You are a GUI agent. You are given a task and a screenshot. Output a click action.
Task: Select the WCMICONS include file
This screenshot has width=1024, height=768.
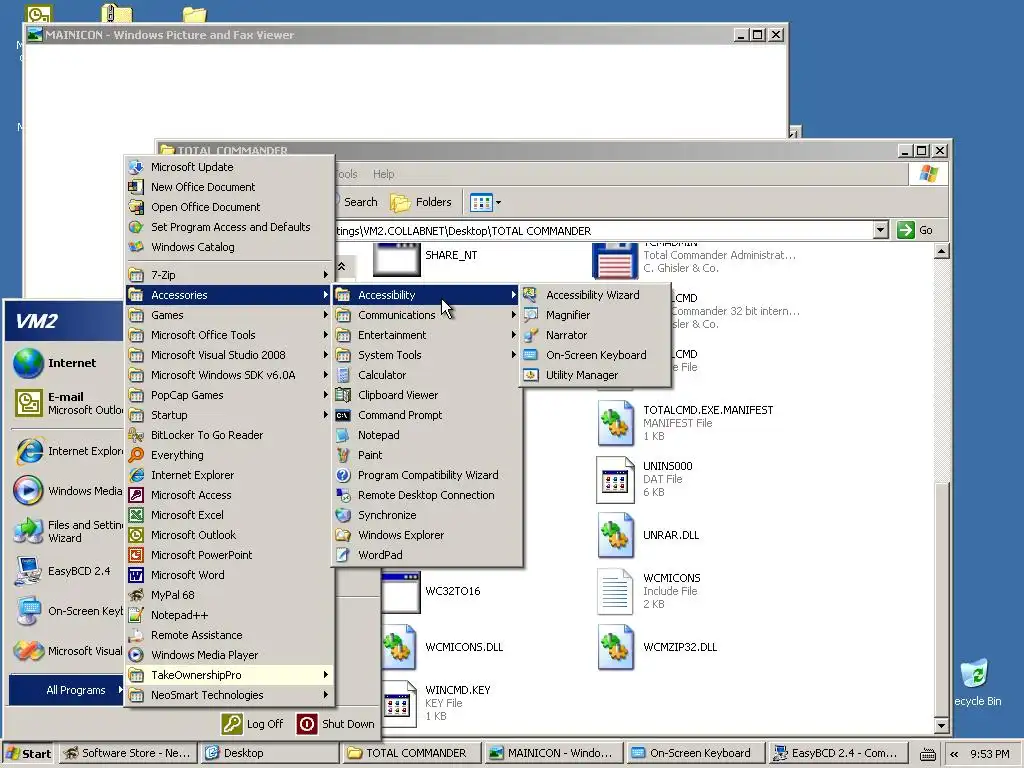point(648,591)
